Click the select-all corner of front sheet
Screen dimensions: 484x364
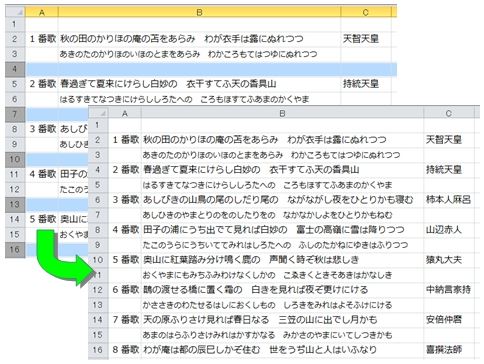(98, 113)
